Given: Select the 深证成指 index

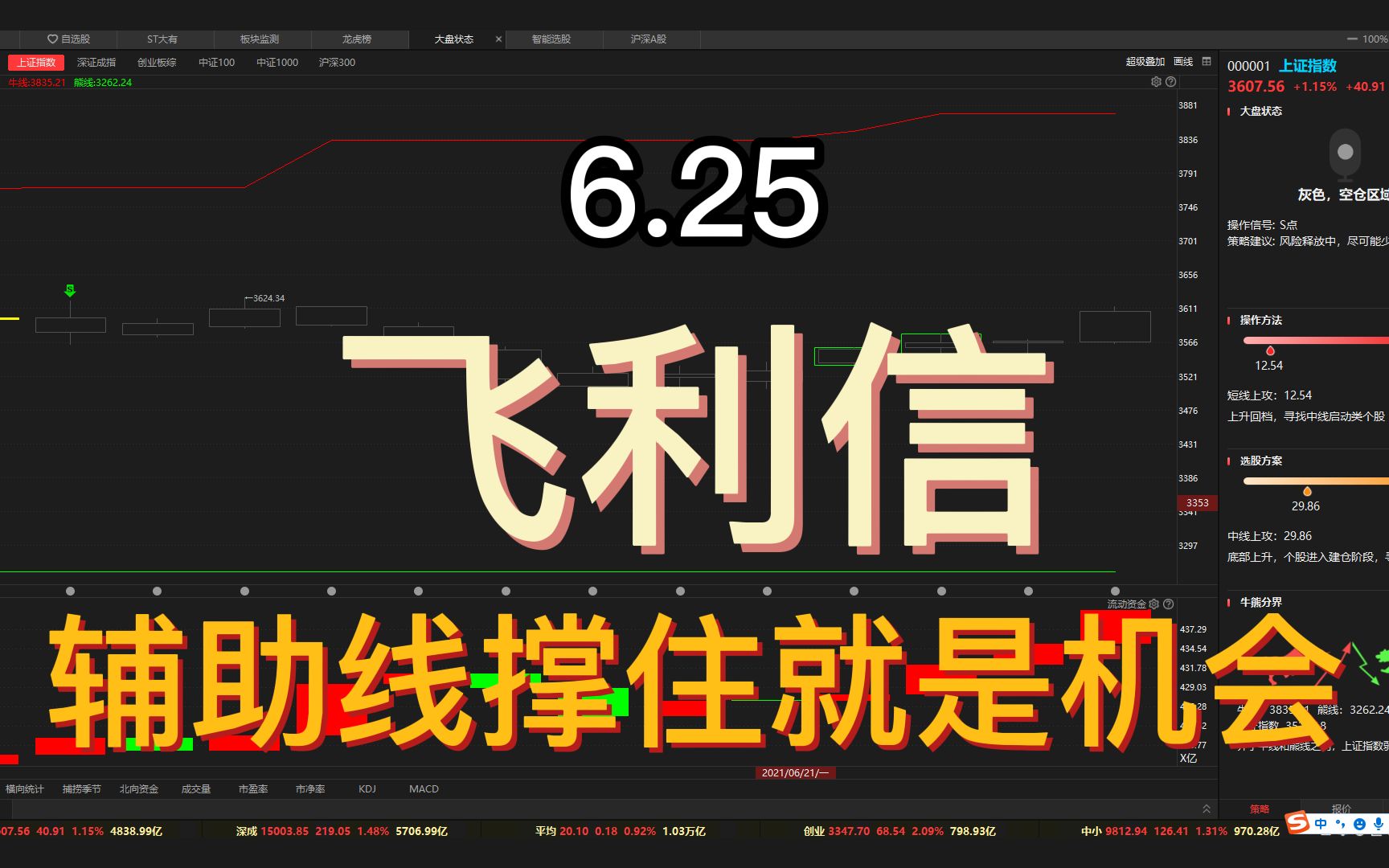Looking at the screenshot, I should coord(96,62).
